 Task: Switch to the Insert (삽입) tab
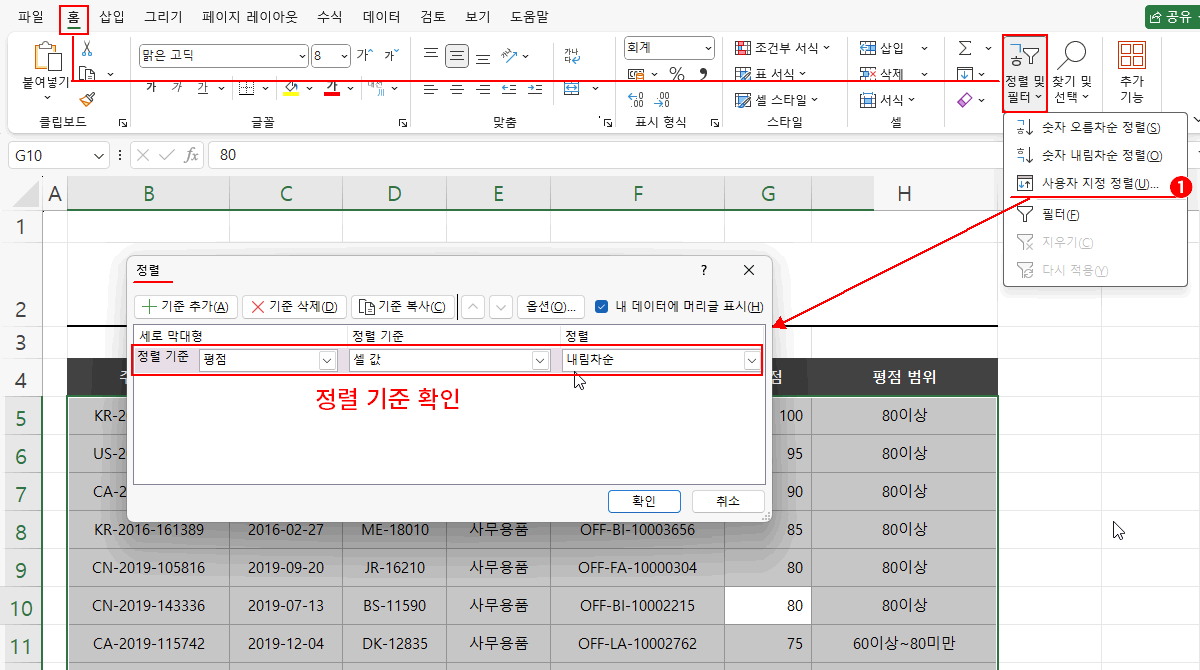pyautogui.click(x=112, y=16)
